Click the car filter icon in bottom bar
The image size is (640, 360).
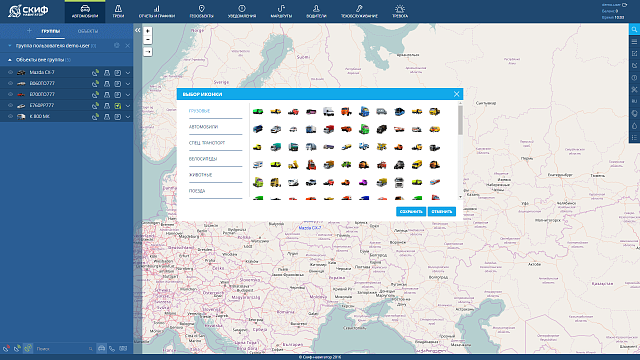click(101, 348)
